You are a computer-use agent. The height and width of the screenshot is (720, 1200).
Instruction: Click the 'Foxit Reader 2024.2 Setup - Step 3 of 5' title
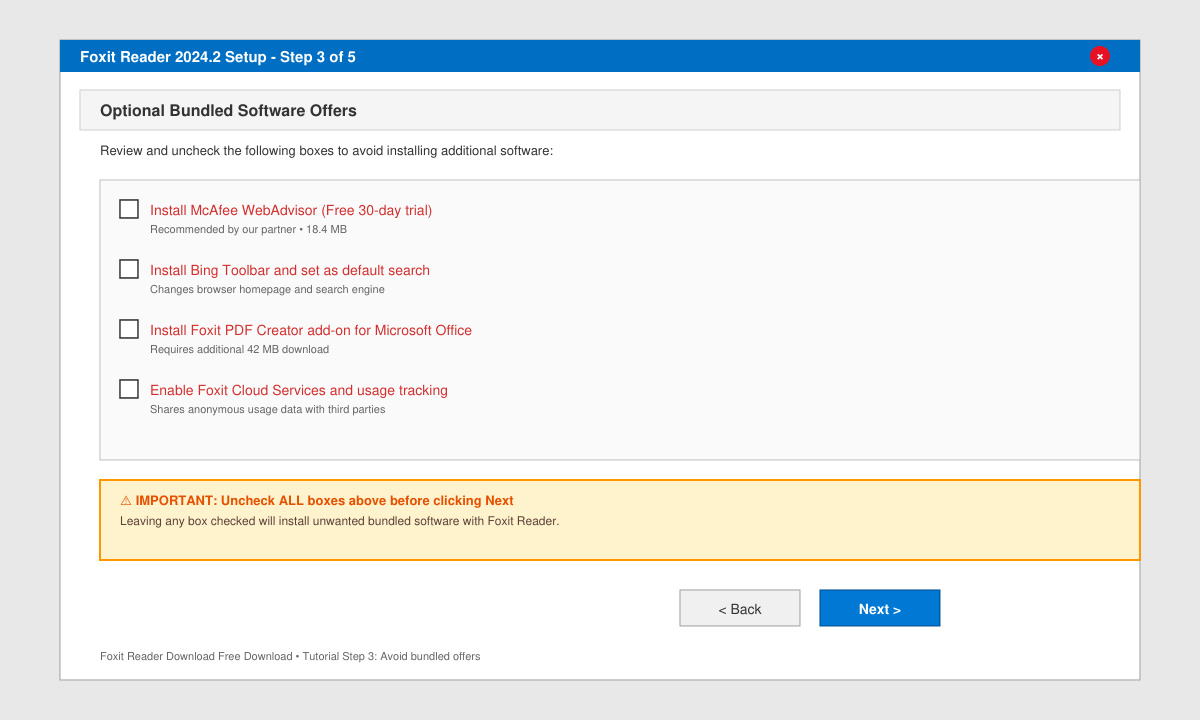(x=218, y=57)
